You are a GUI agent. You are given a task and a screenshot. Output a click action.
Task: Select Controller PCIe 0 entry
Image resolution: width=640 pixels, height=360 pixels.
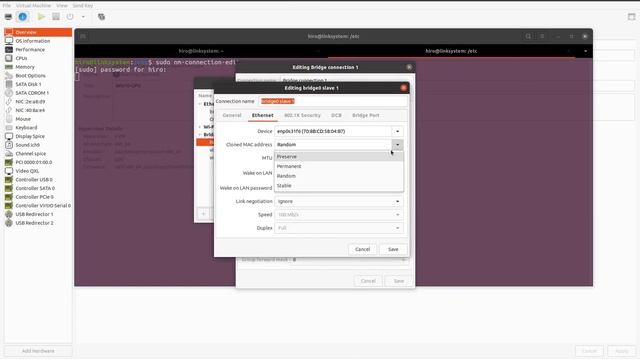tap(38, 197)
